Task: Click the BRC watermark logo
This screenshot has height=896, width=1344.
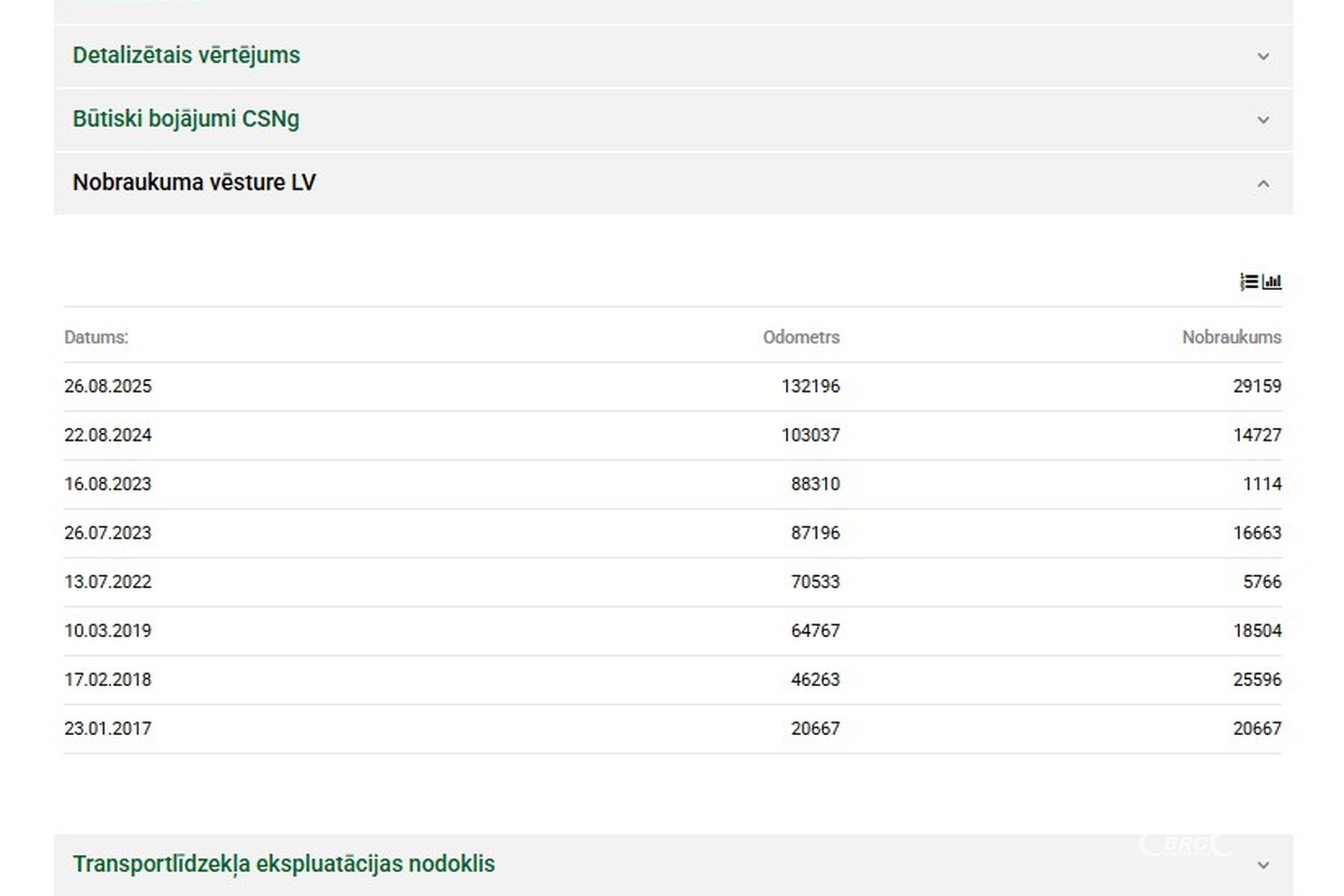Action: tap(1186, 845)
